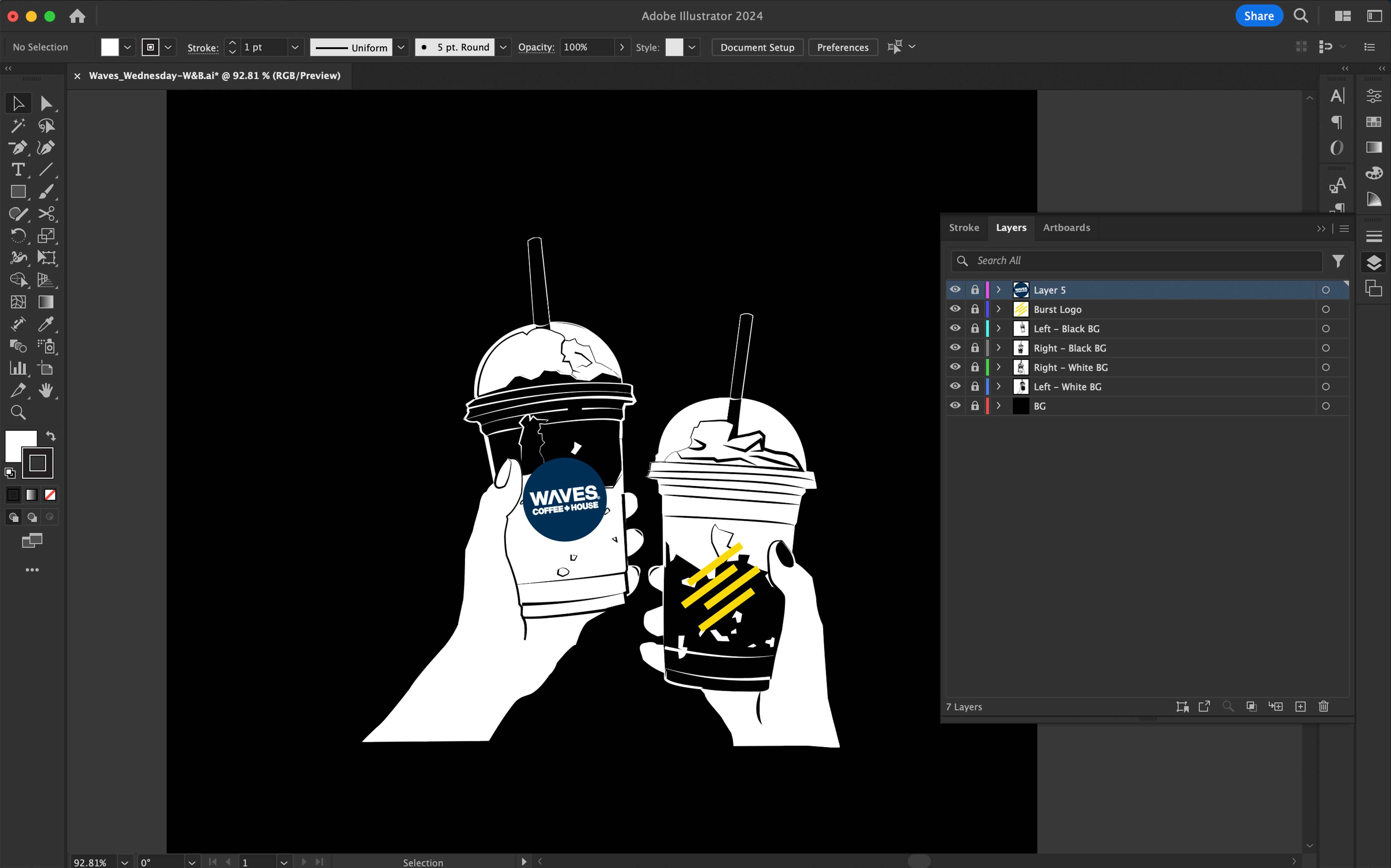
Task: Click the Opacity percentage input field
Action: tap(585, 47)
